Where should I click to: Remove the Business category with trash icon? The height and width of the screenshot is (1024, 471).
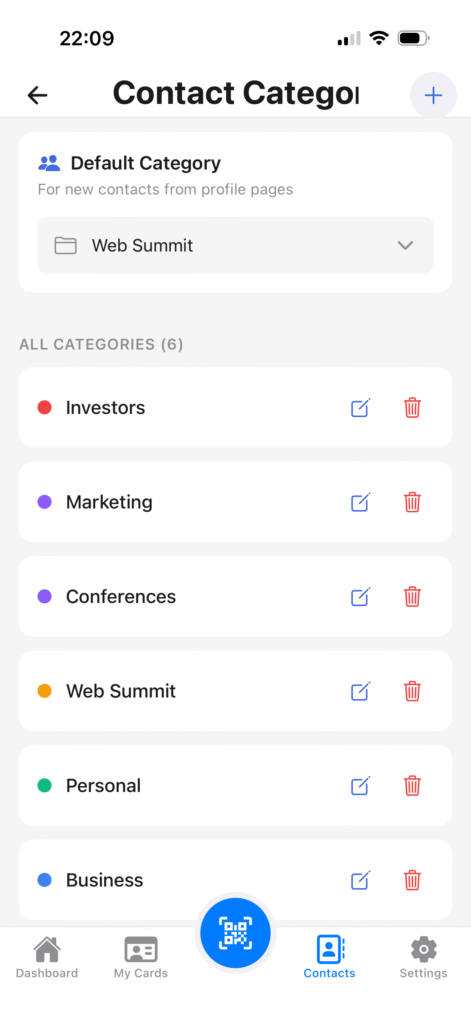pyautogui.click(x=412, y=880)
